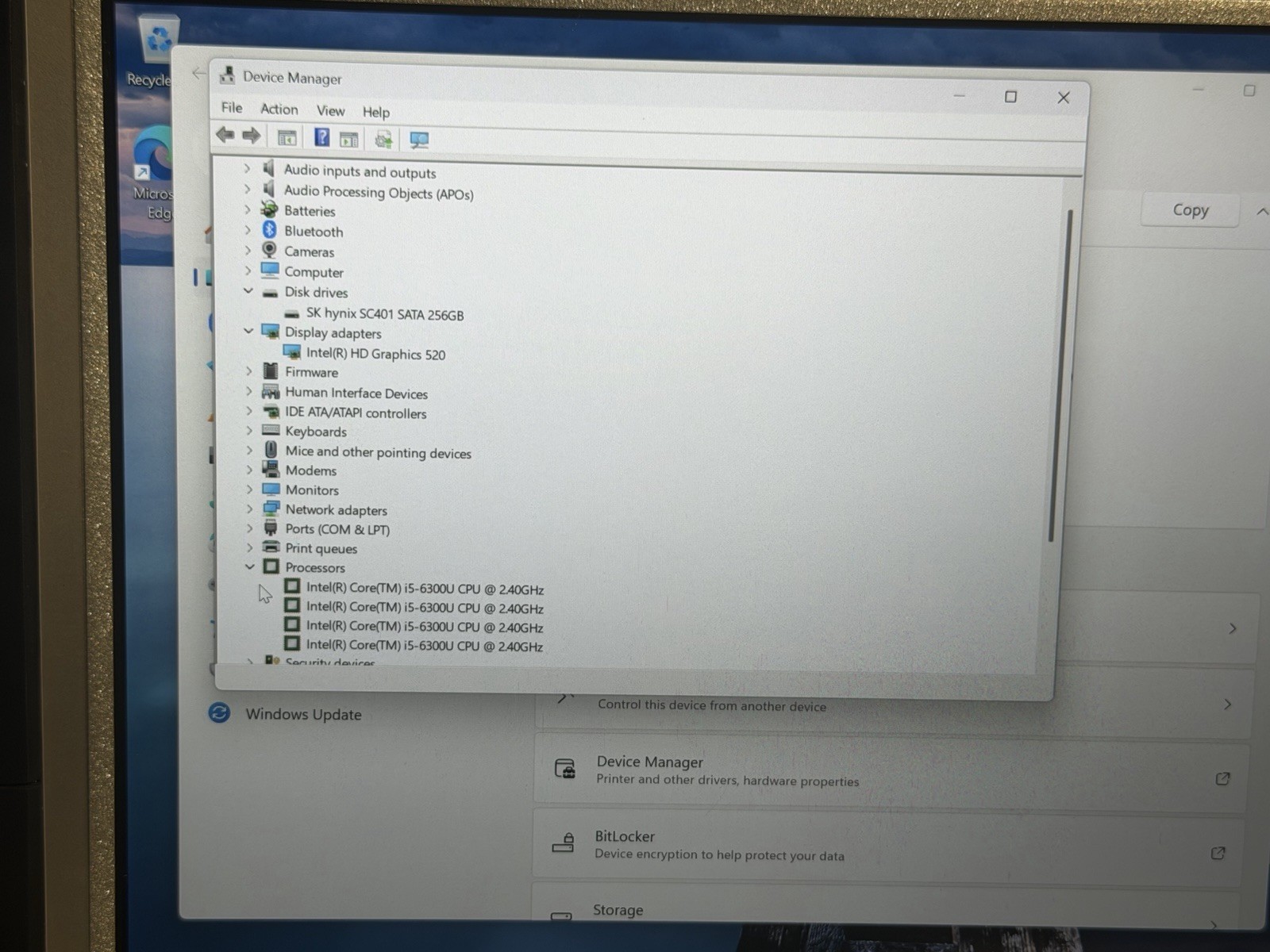
Task: Select SK hynix SC401 SATA 256GB
Action: pos(385,314)
